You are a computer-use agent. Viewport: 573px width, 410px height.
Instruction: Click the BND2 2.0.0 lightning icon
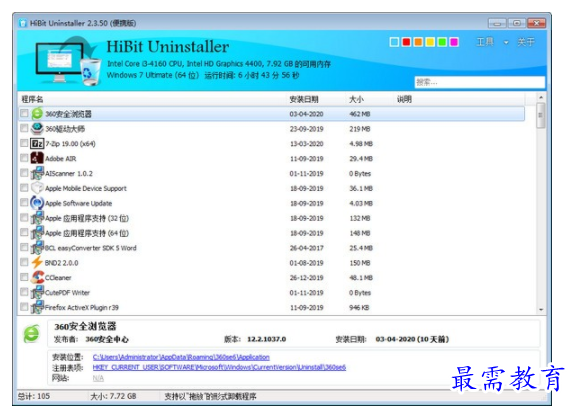[x=37, y=263]
